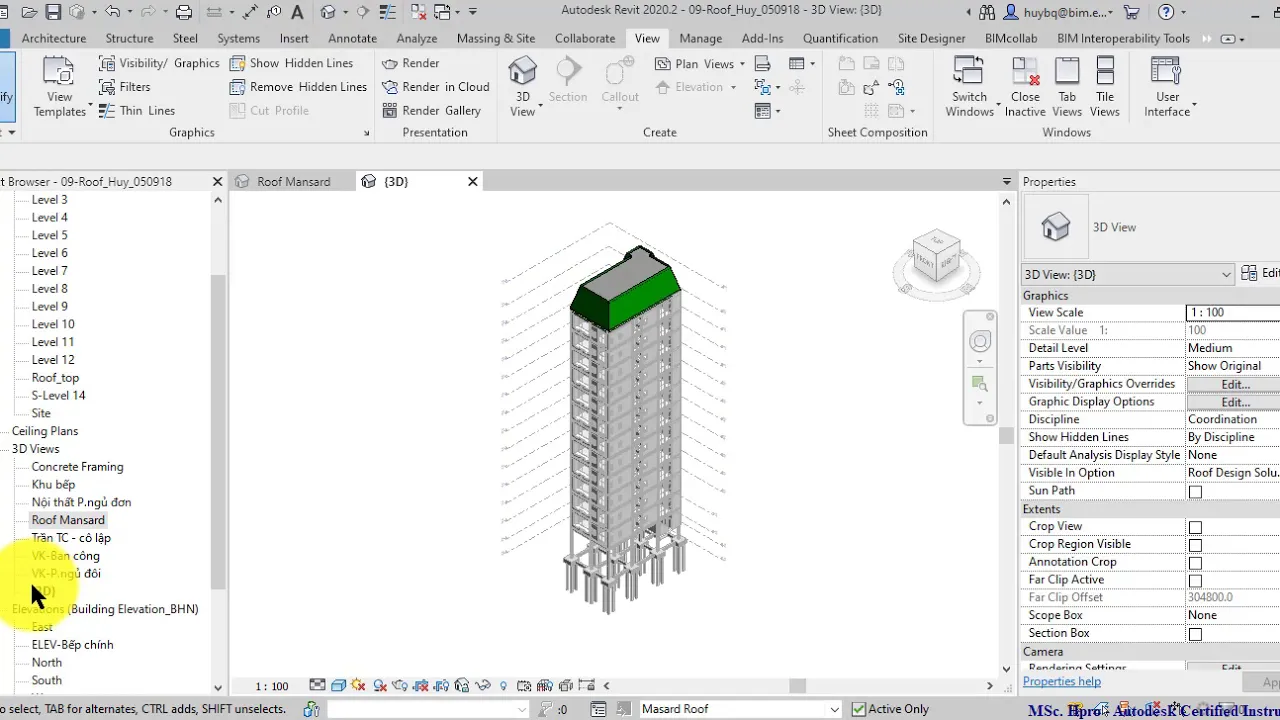Open Visibility/Graphics overrides from ribbon

[x=159, y=63]
